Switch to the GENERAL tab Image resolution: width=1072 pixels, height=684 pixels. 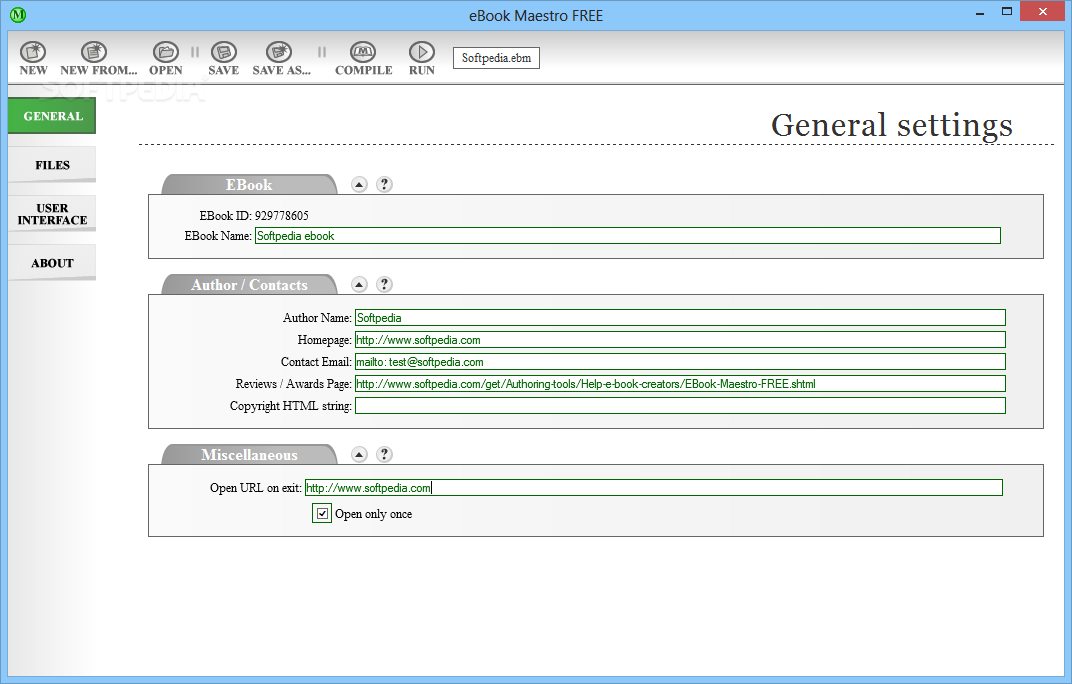52,116
